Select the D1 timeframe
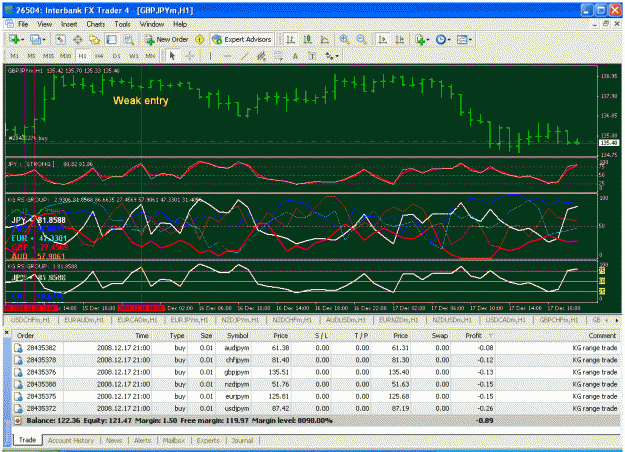Screen dimensions: 625x452 coord(116,56)
